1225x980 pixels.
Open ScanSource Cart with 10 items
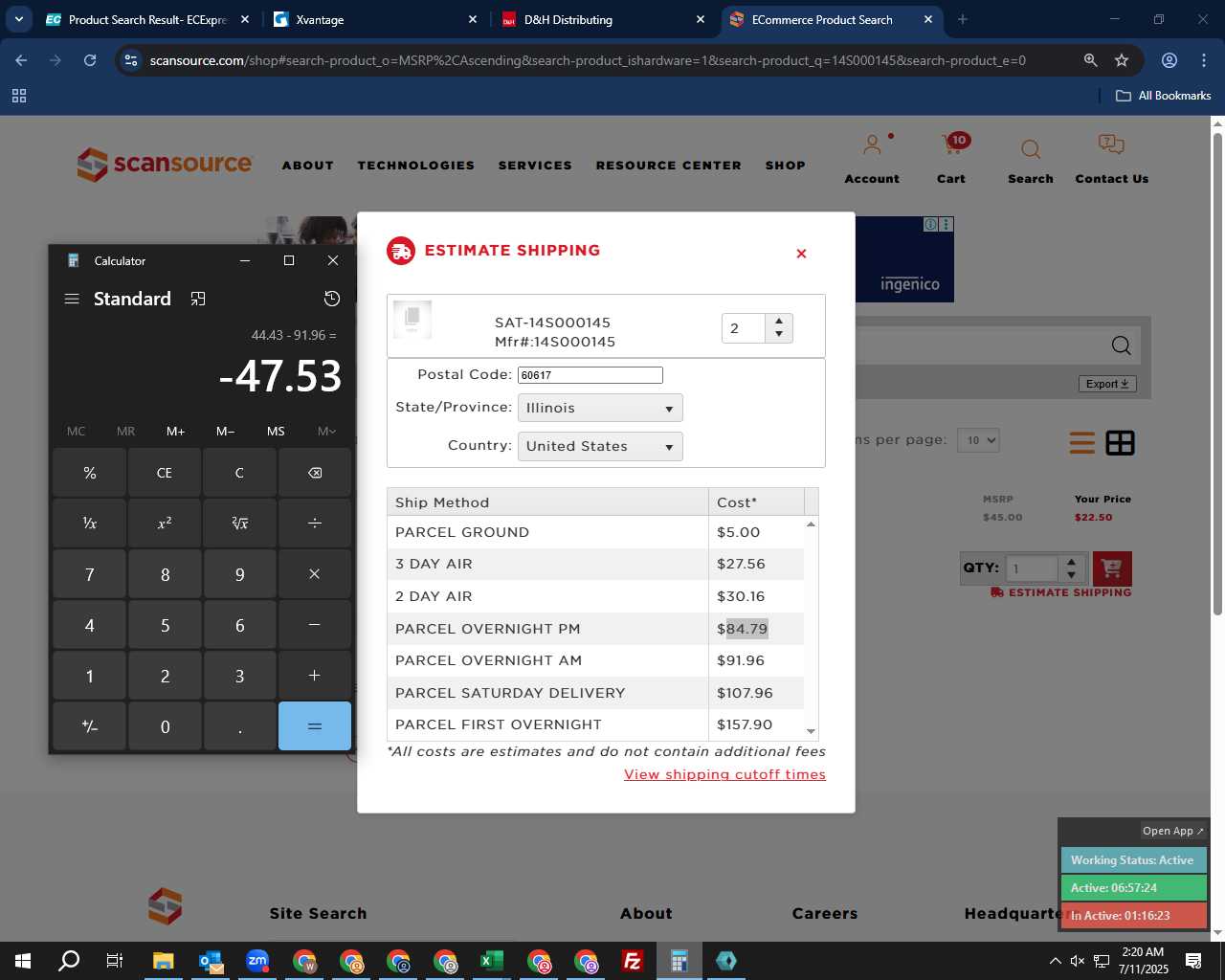(x=951, y=159)
